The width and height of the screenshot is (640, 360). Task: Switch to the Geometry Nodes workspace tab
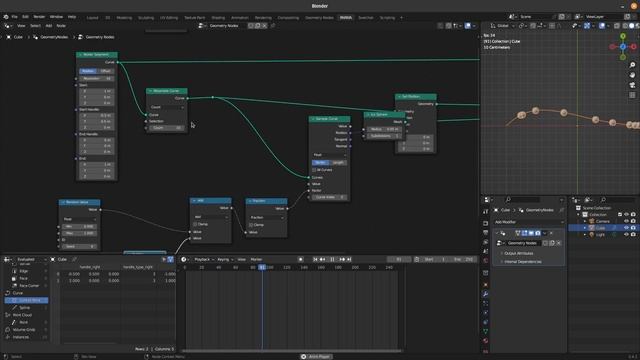(x=319, y=18)
